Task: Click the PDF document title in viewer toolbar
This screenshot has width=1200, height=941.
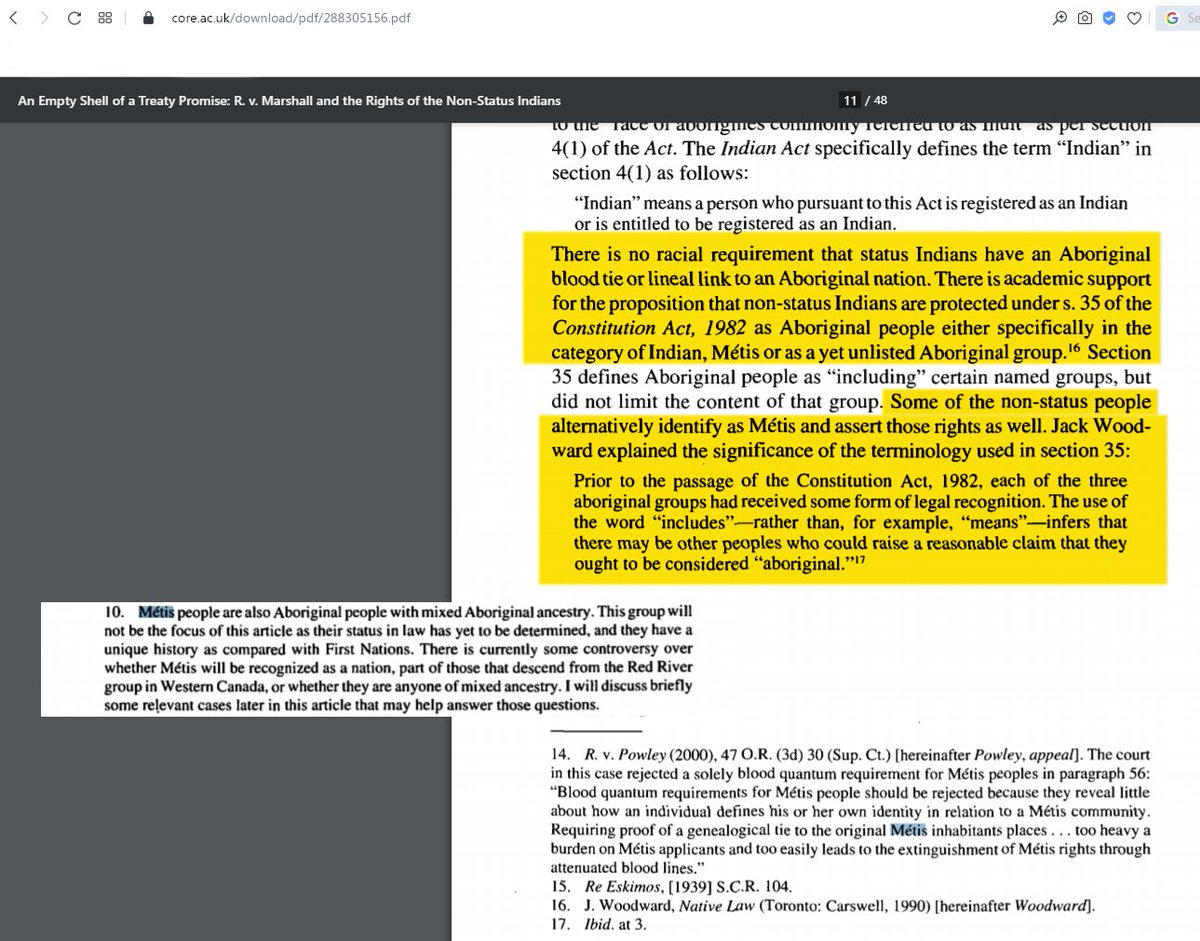Action: pyautogui.click(x=289, y=101)
